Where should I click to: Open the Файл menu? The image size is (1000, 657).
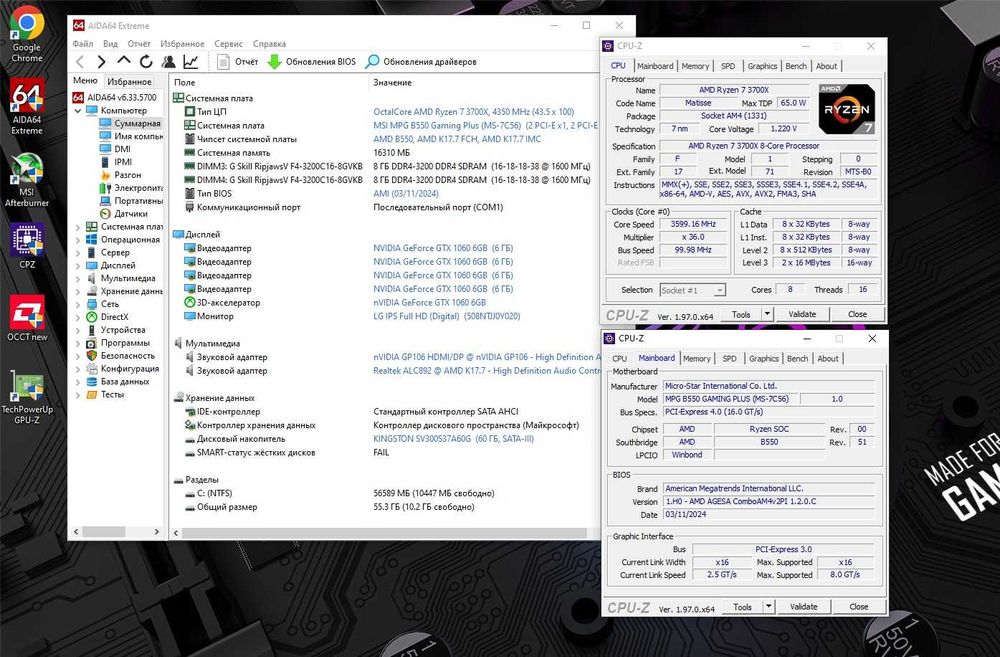[83, 43]
